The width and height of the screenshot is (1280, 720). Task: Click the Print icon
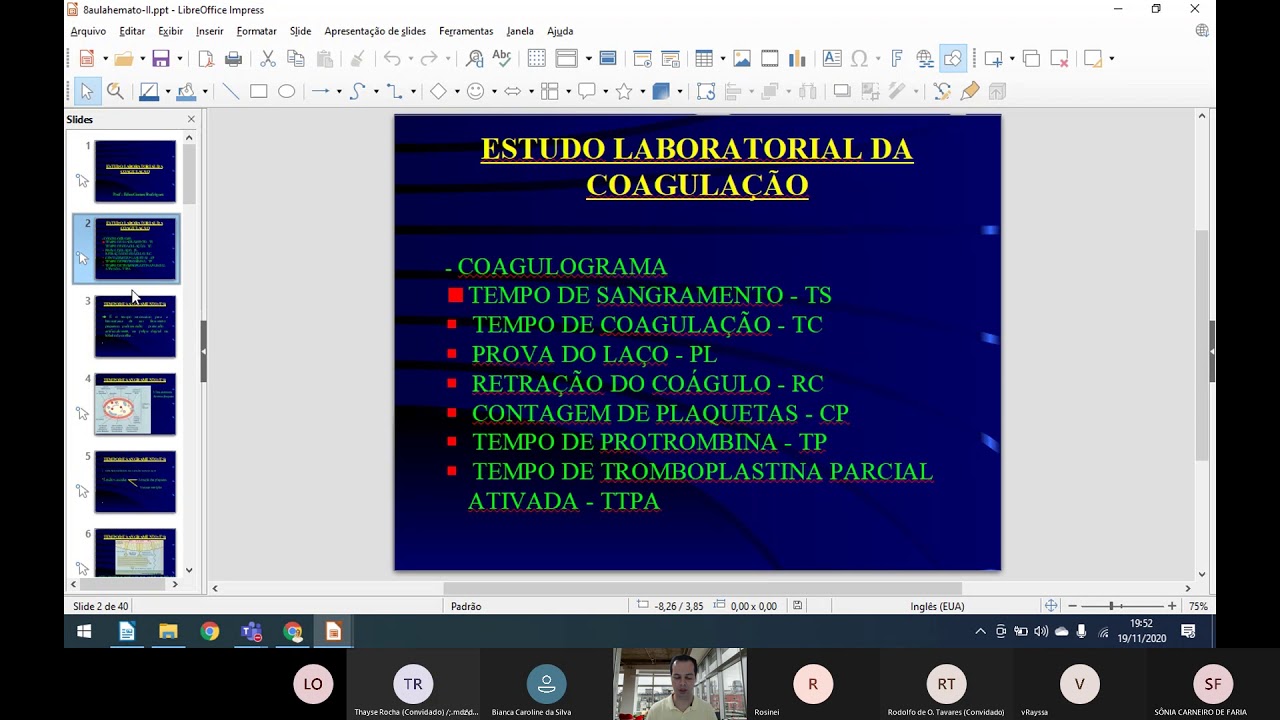pyautogui.click(x=233, y=59)
